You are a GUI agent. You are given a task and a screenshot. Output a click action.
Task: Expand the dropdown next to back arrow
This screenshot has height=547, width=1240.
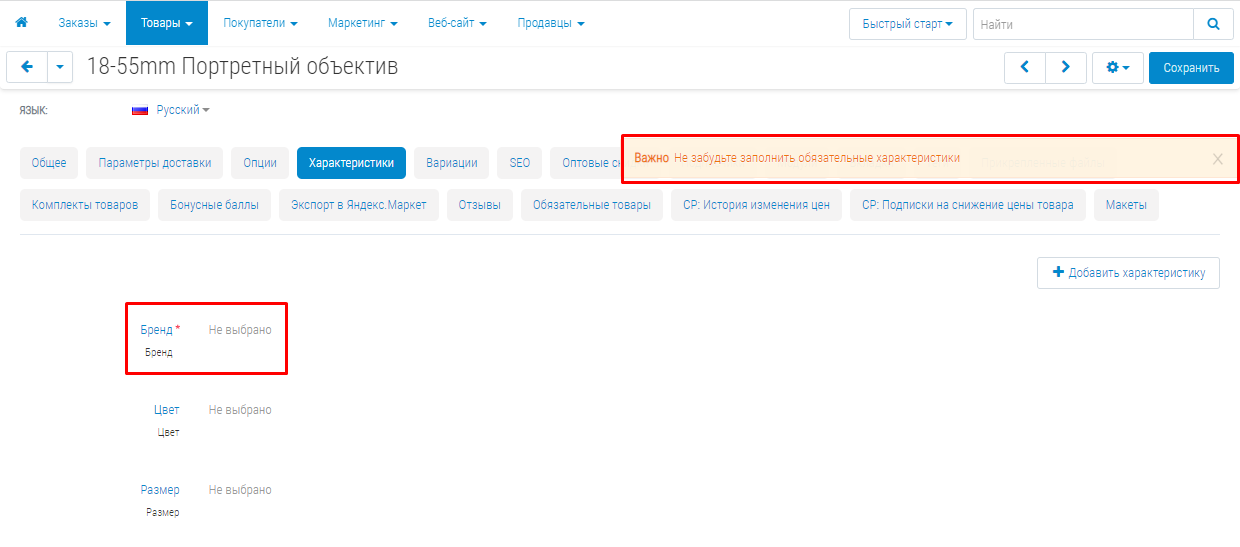[60, 67]
